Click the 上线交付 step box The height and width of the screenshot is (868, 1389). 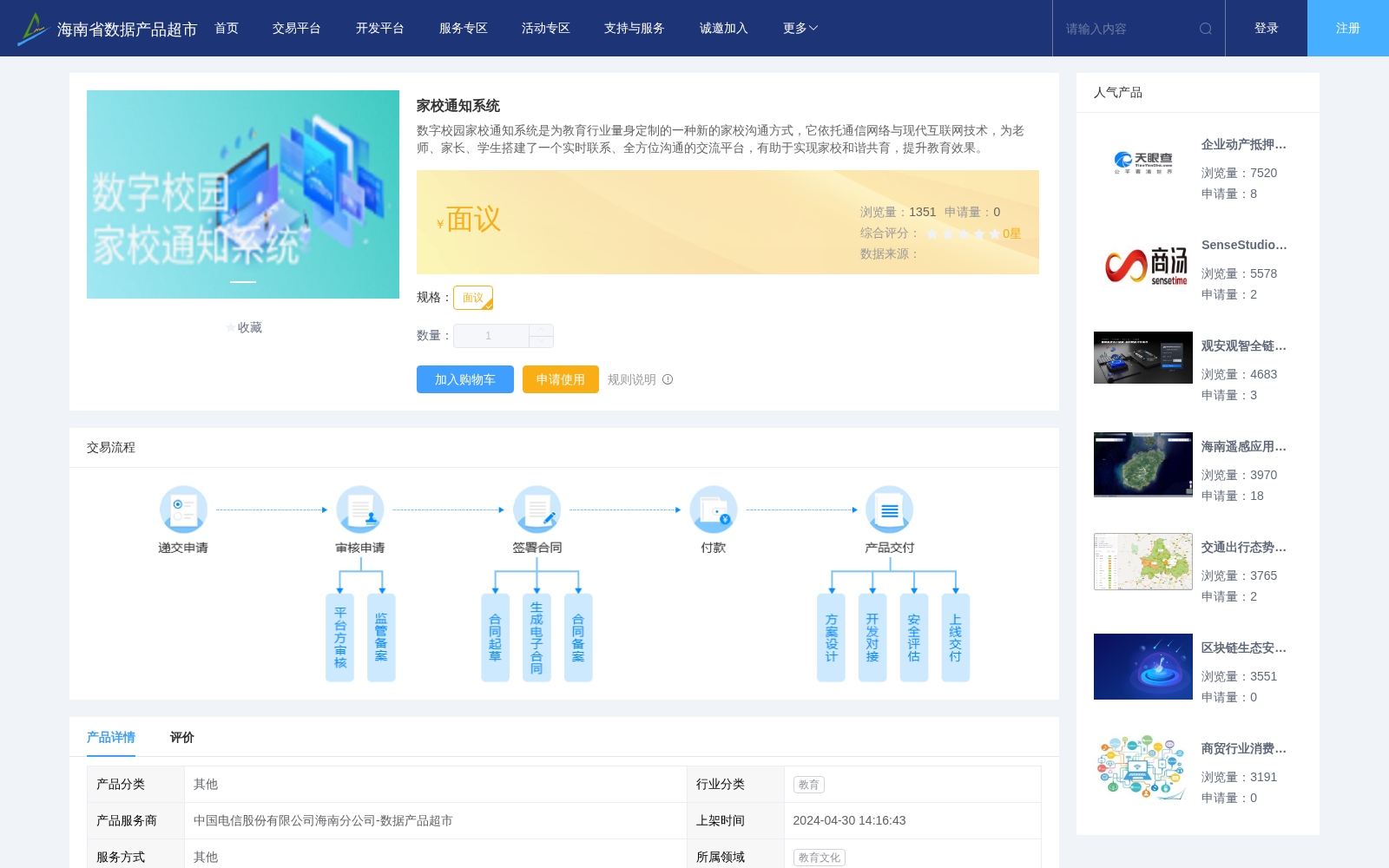956,638
